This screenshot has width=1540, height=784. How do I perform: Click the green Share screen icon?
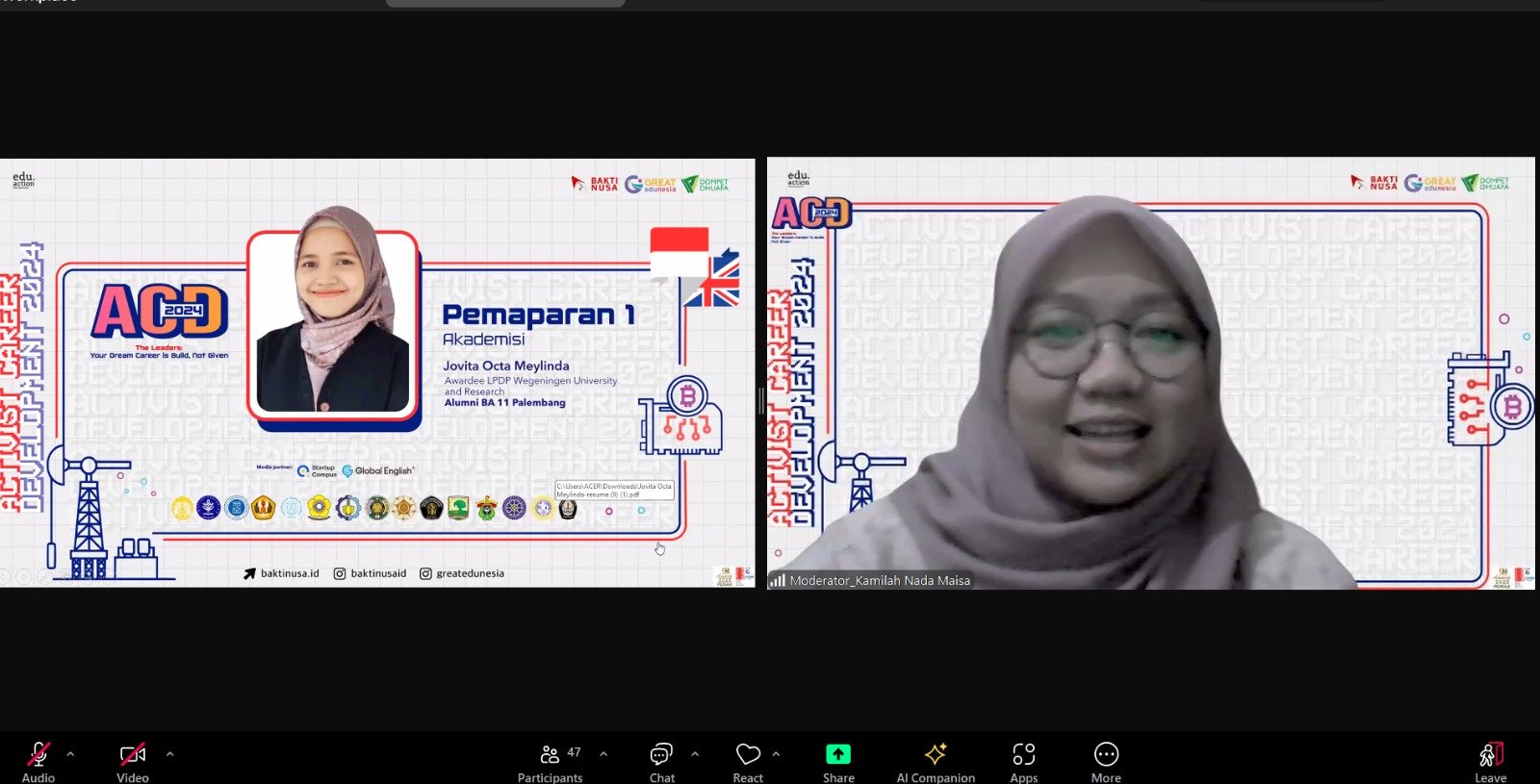coord(838,754)
